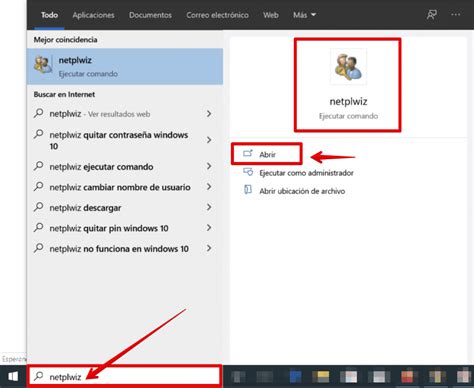The height and width of the screenshot is (388, 474).
Task: Open the Correo electrónico tab
Action: click(217, 15)
